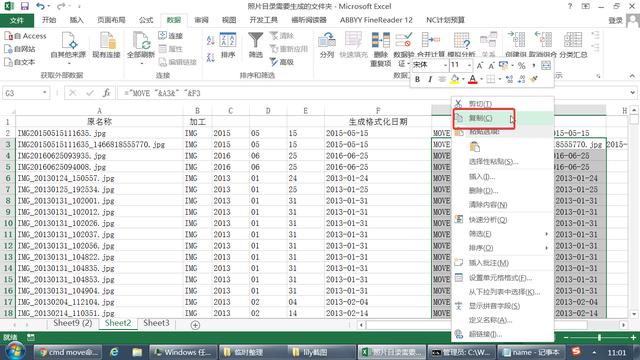Click 登录 (Sign in) in the top right
Viewport: 640px width, 360px height.
point(615,20)
